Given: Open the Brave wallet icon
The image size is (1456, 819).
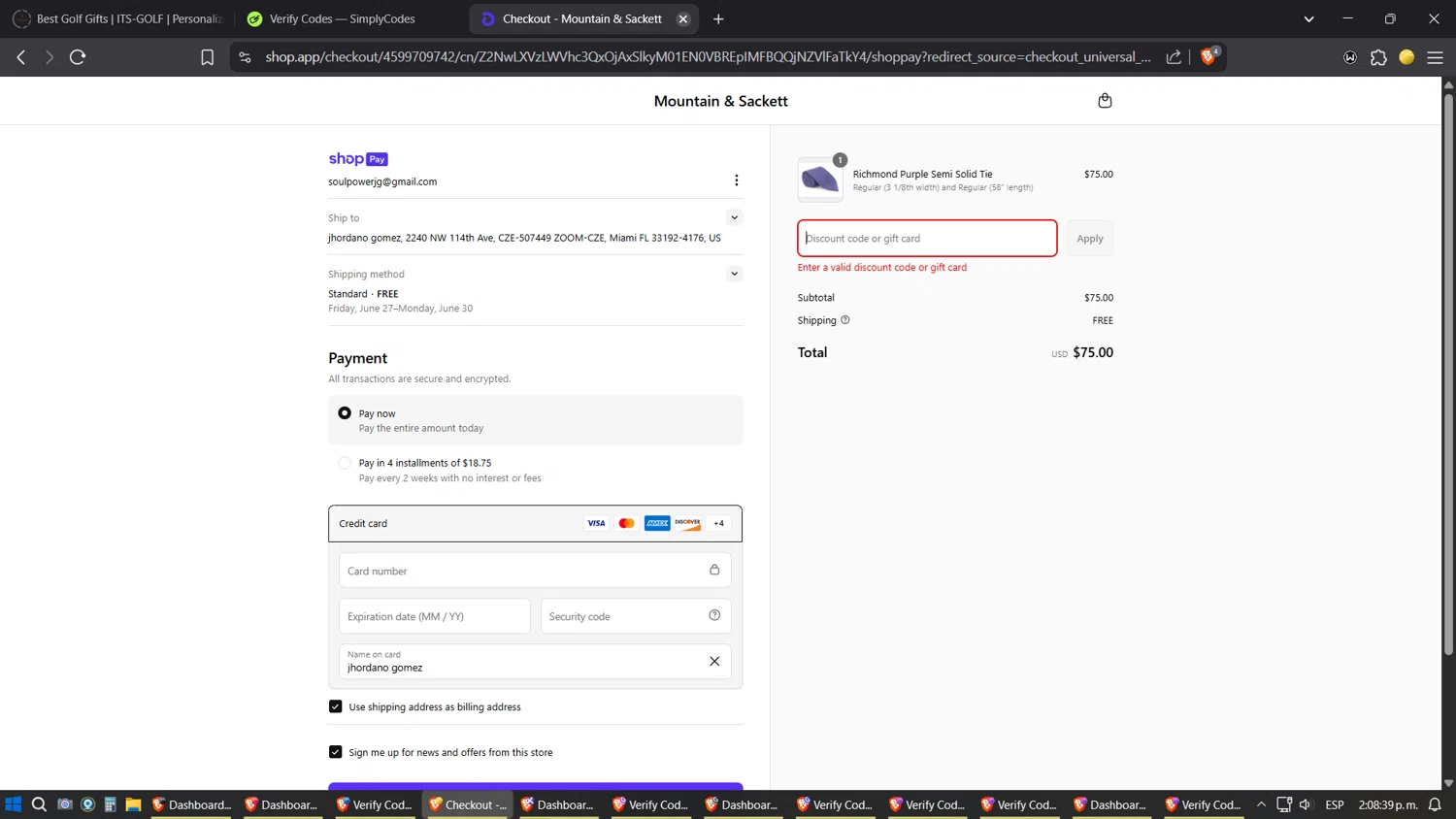Looking at the screenshot, I should [x=1349, y=57].
